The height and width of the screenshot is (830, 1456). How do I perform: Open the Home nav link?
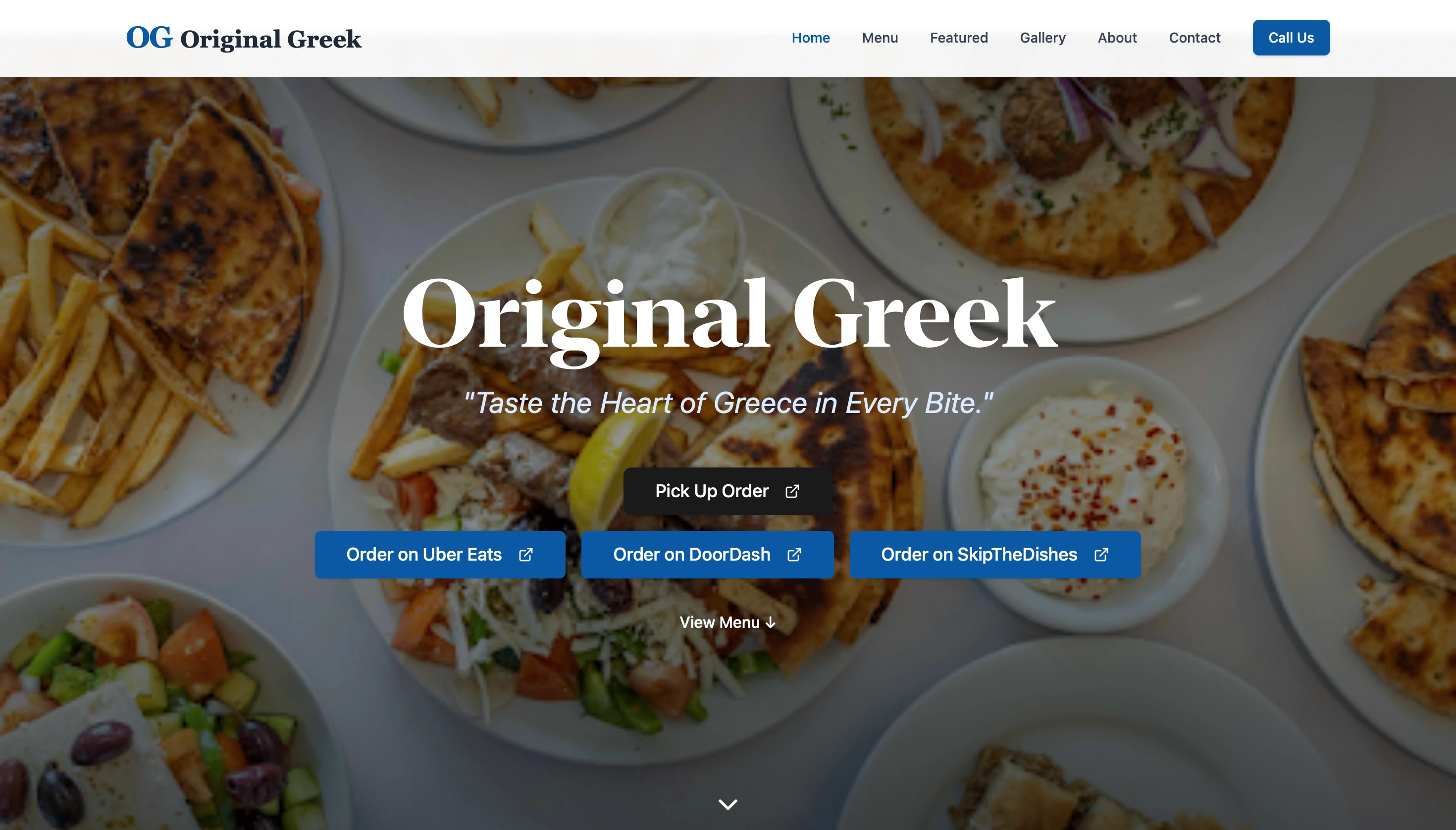coord(811,38)
